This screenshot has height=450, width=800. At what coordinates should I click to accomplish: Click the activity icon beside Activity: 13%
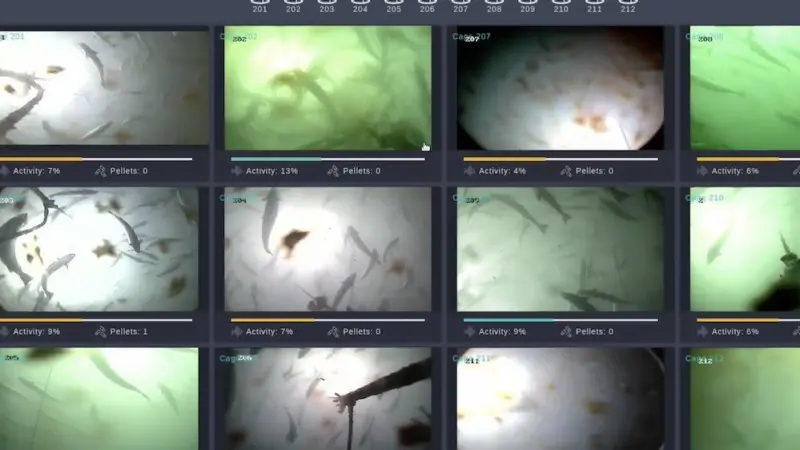click(236, 171)
